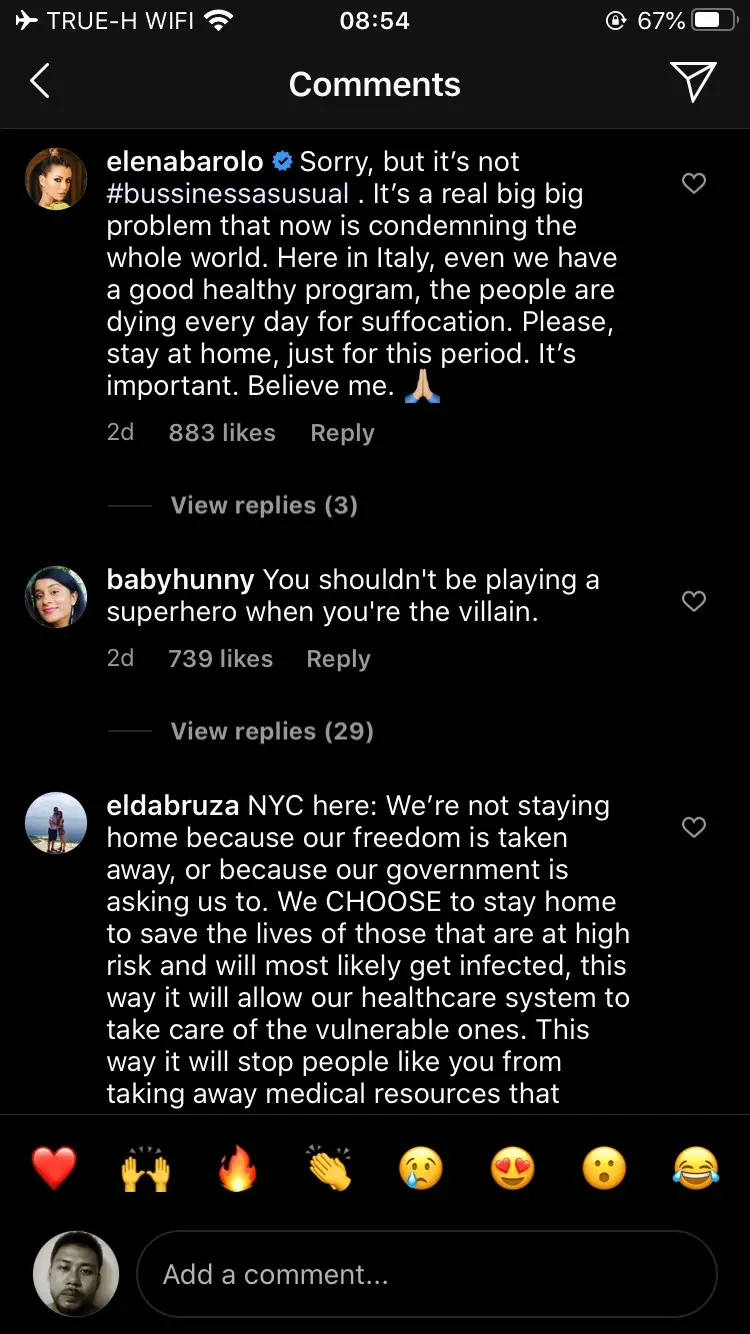Open babyhunny's profile picture
The height and width of the screenshot is (1334, 750).
pyautogui.click(x=56, y=598)
